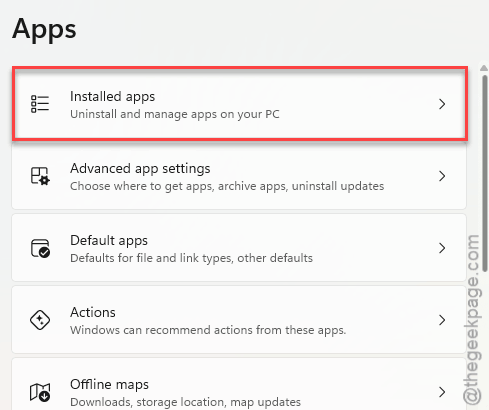
Task: Click the Installed apps list icon
Action: 40,104
